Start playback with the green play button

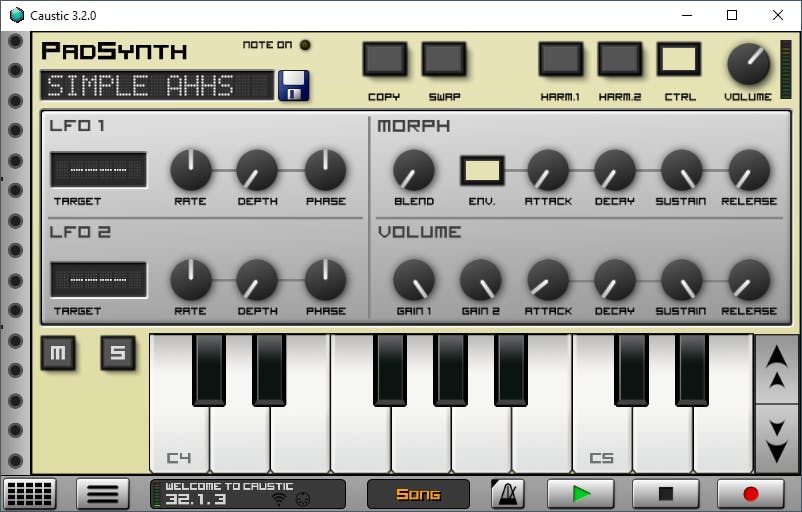click(x=581, y=494)
